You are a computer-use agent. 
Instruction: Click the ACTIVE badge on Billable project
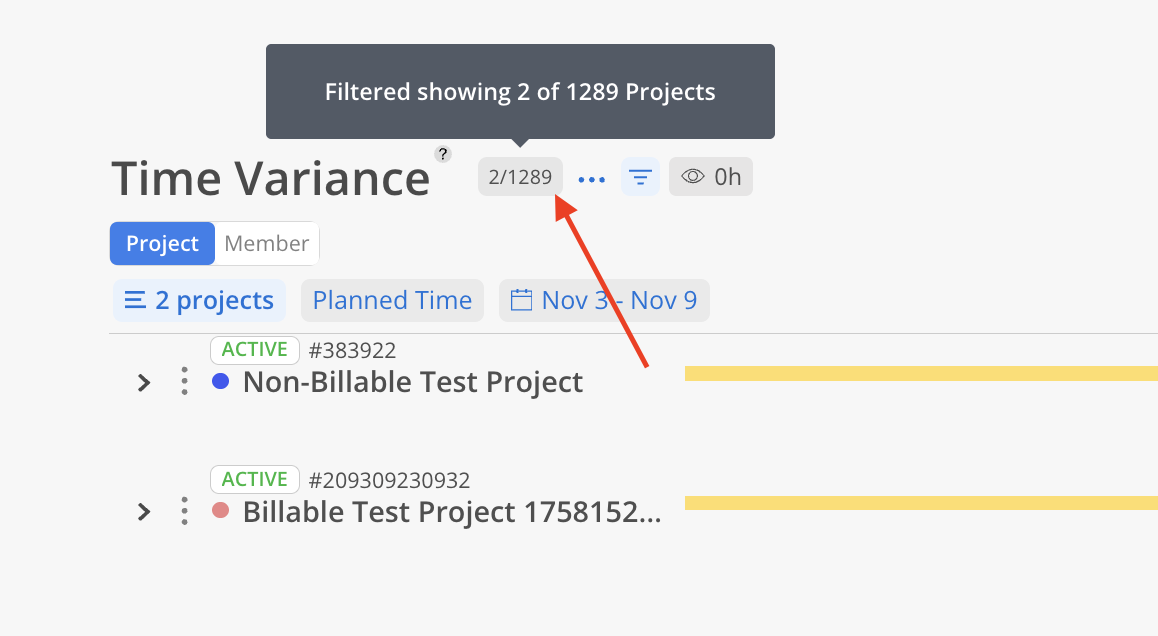click(x=254, y=479)
